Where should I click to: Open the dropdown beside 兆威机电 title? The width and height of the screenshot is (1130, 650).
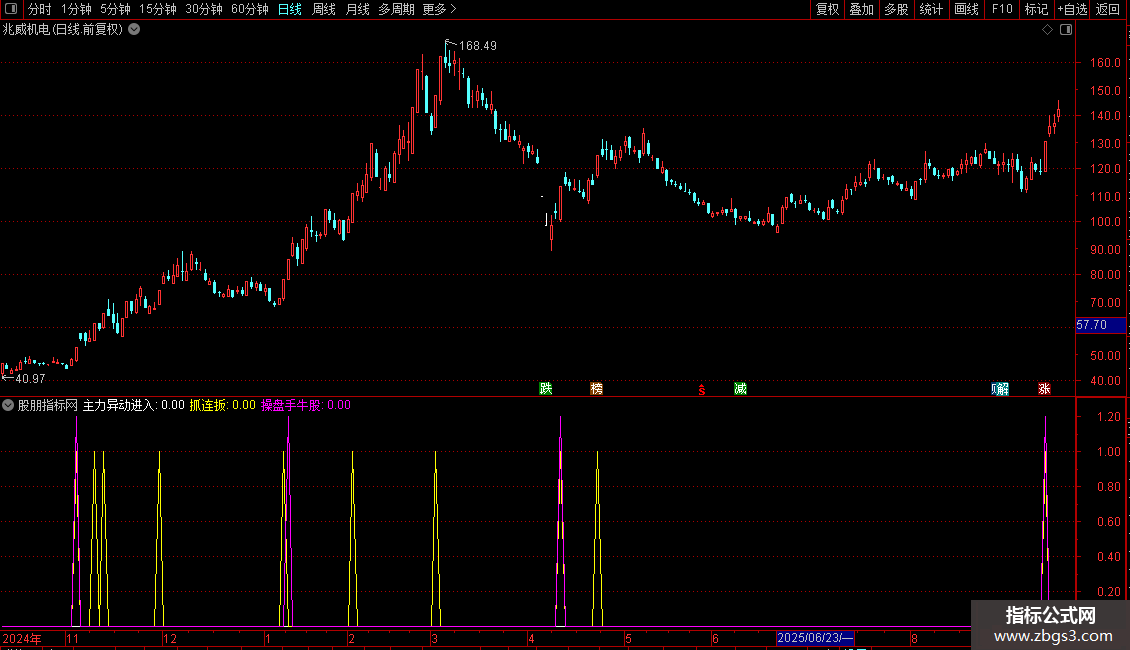pos(134,30)
